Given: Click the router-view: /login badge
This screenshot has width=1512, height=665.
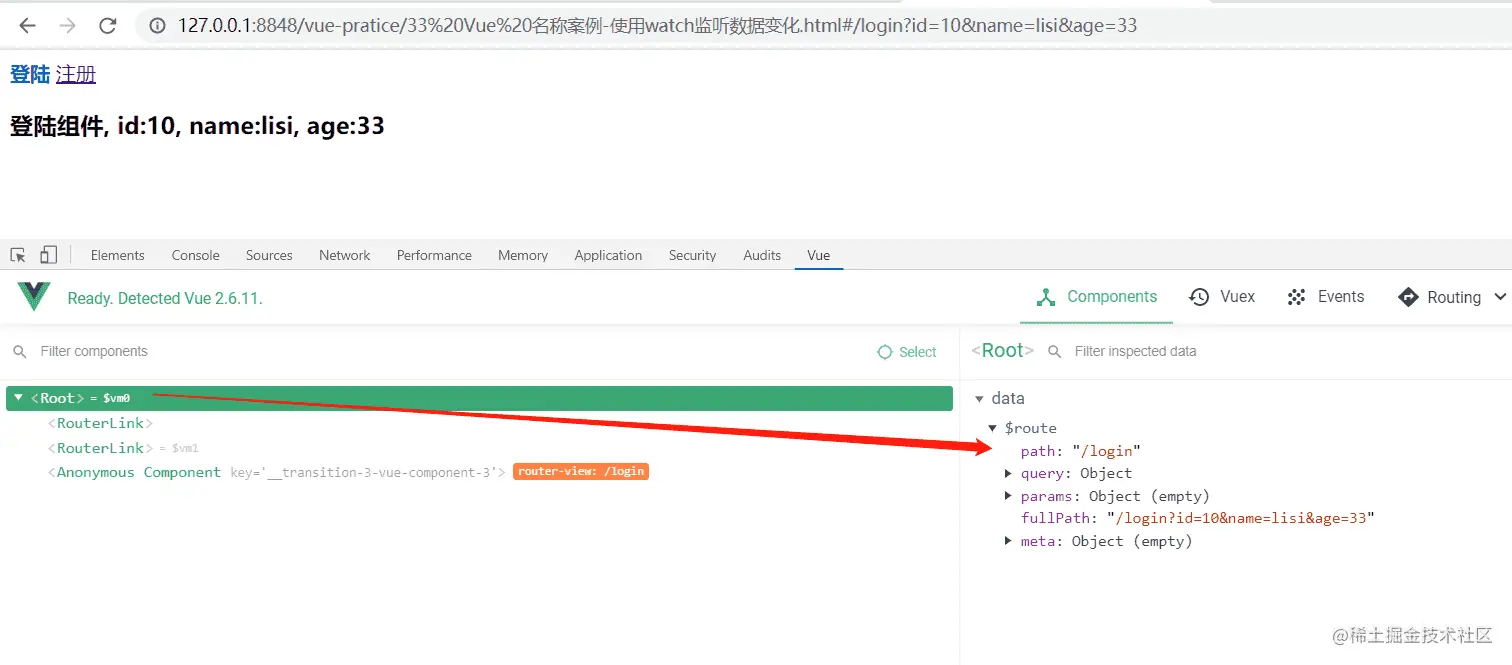Looking at the screenshot, I should (x=581, y=471).
